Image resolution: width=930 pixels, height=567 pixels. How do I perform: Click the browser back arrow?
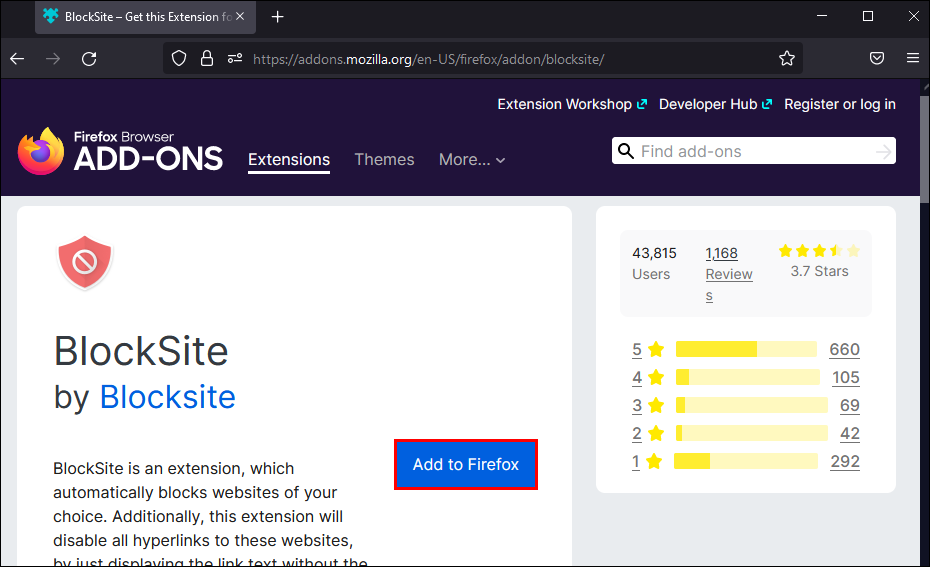click(17, 59)
